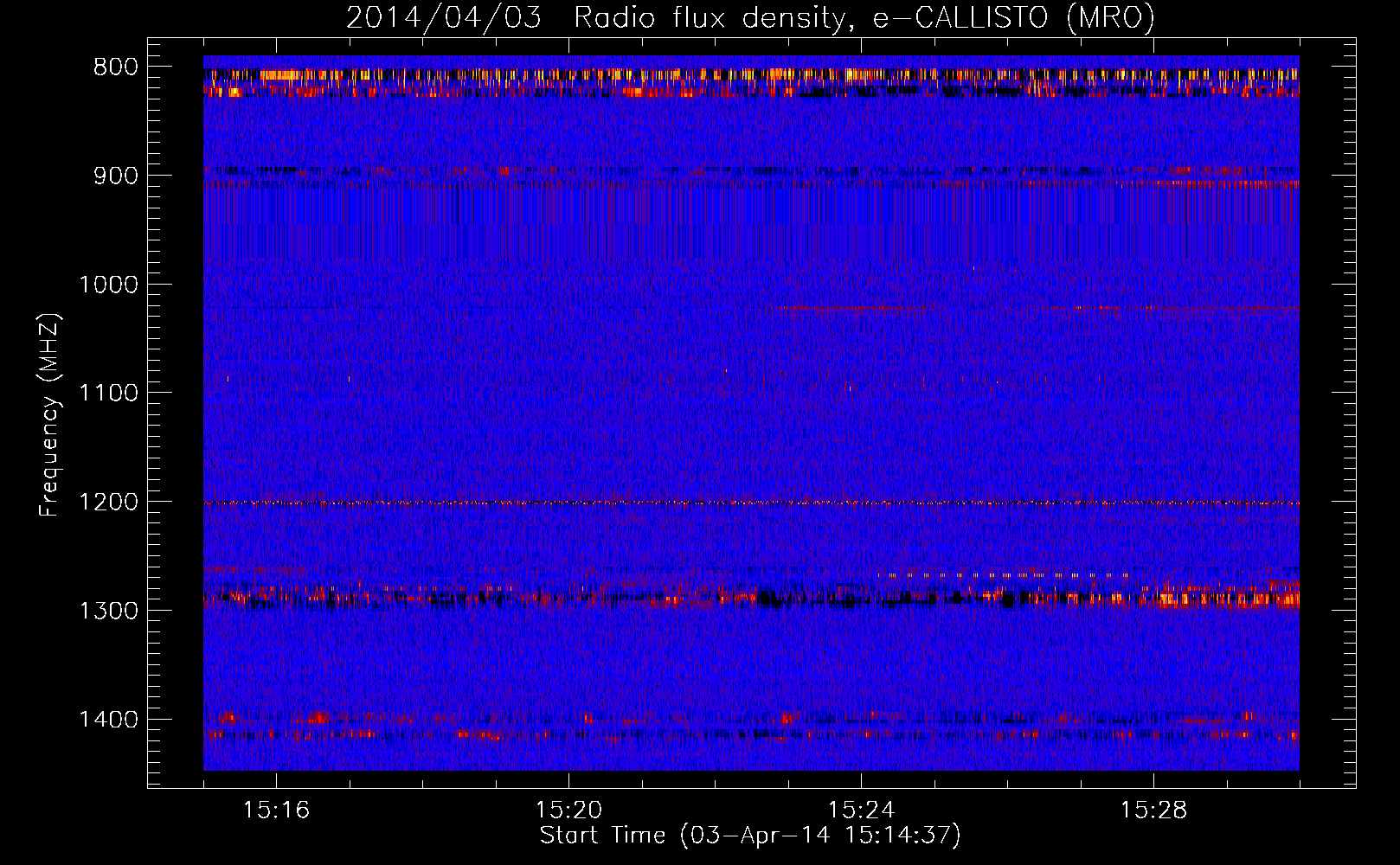
Task: Select the 1400 frequency tick label
Action: tap(108, 720)
